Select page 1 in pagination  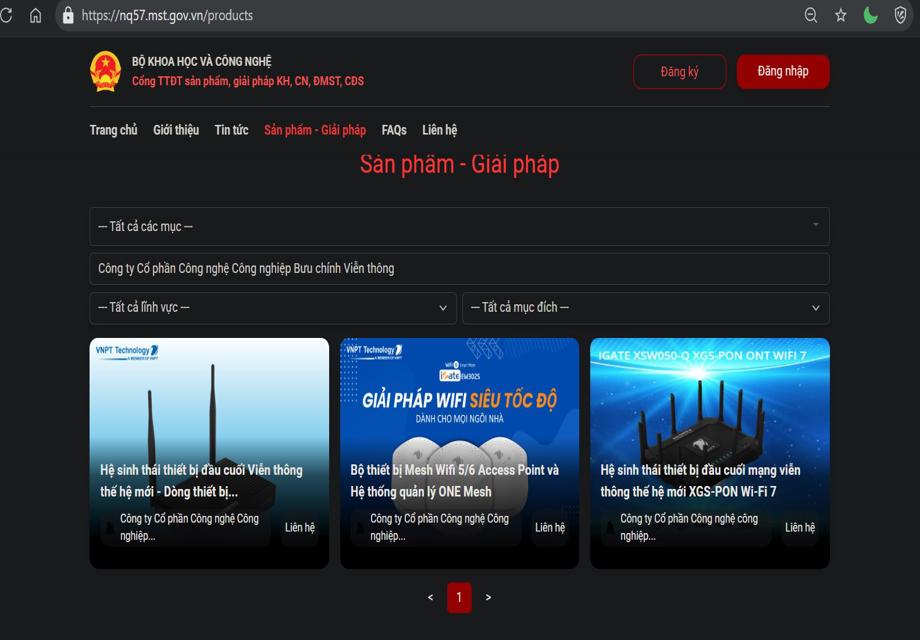[459, 597]
